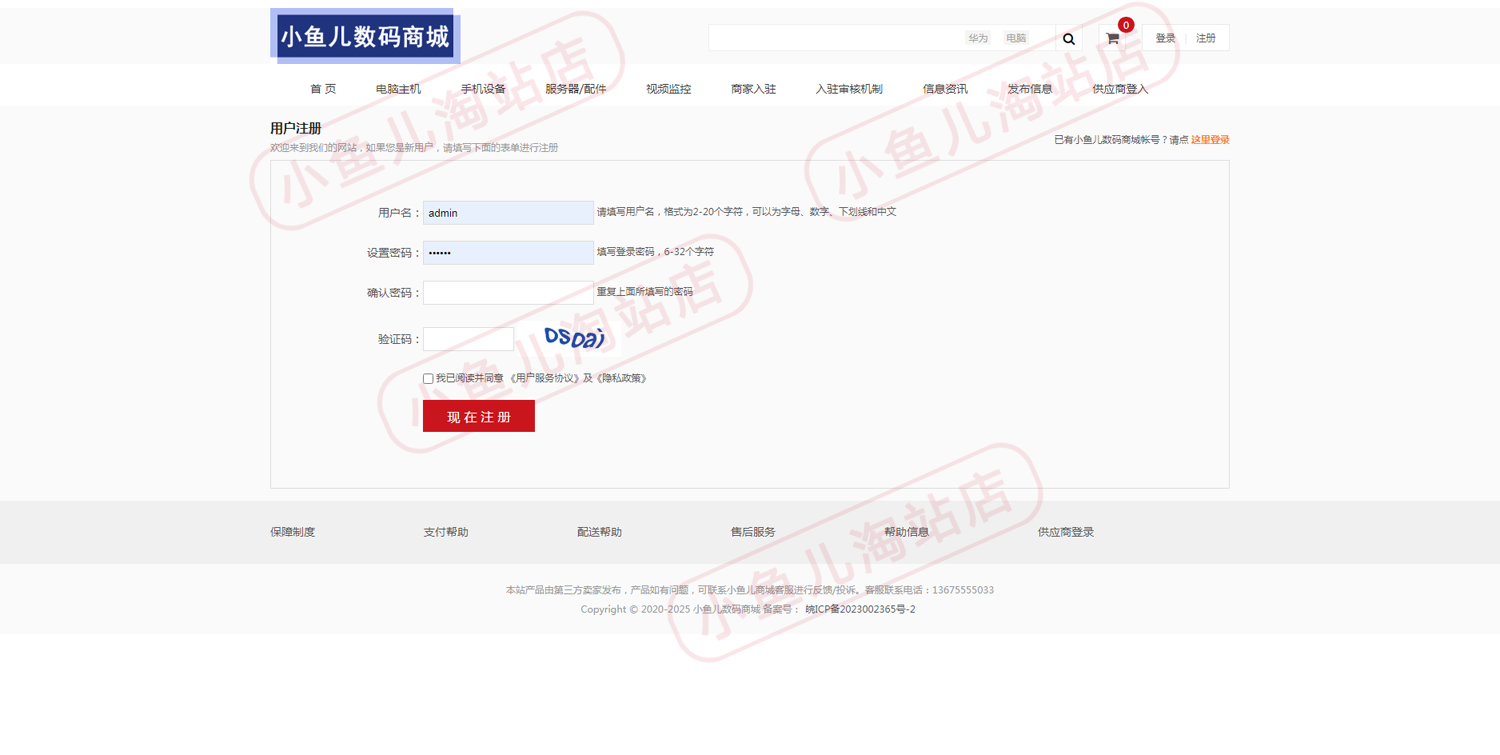Open the shopping cart icon
Image resolution: width=1500 pixels, height=755 pixels.
click(1112, 39)
